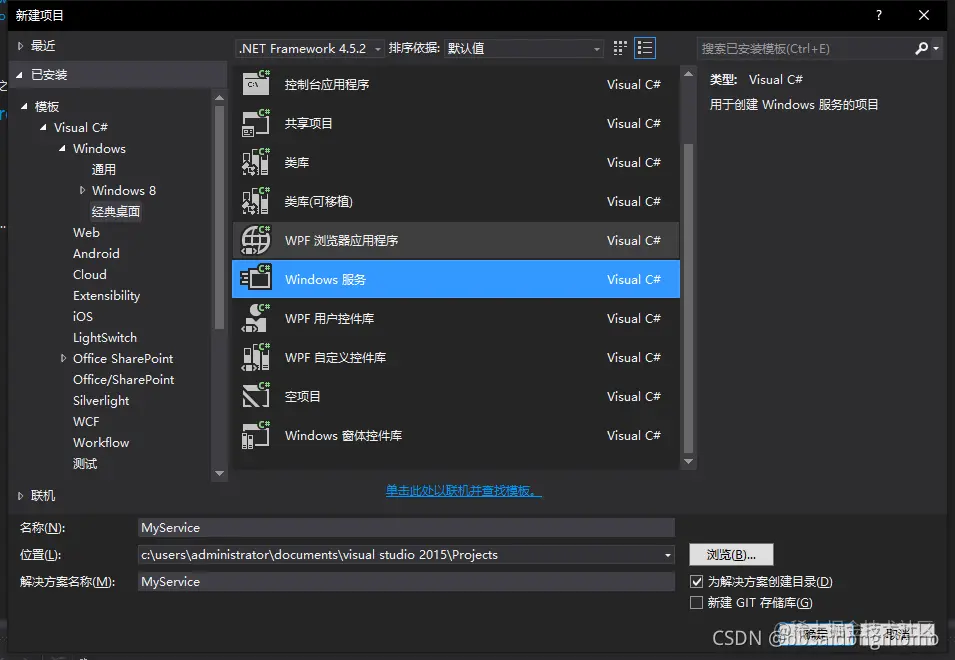Select the Silverlight category
This screenshot has height=660, width=955.
(x=101, y=401)
